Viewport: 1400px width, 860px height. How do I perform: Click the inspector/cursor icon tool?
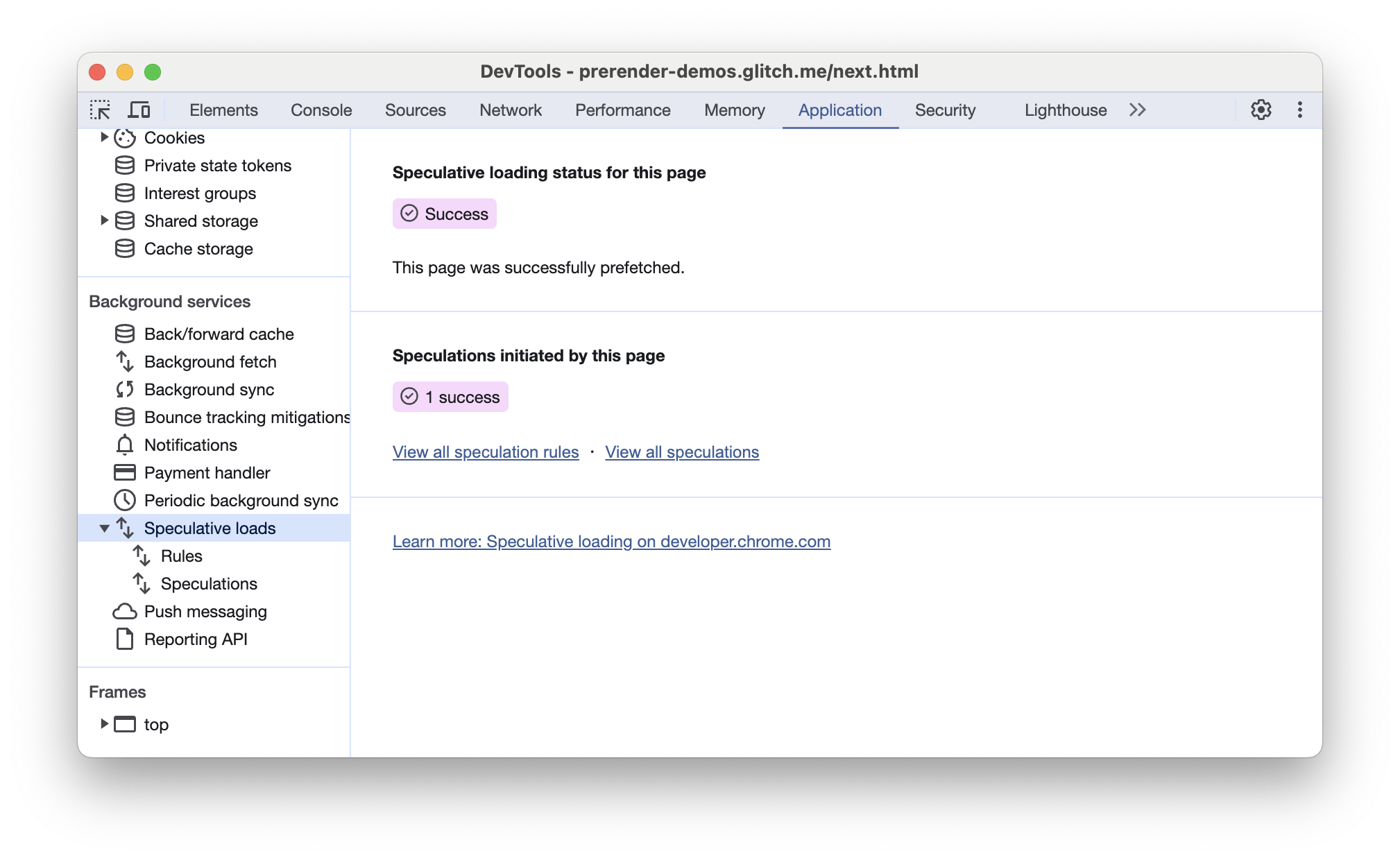pos(100,110)
